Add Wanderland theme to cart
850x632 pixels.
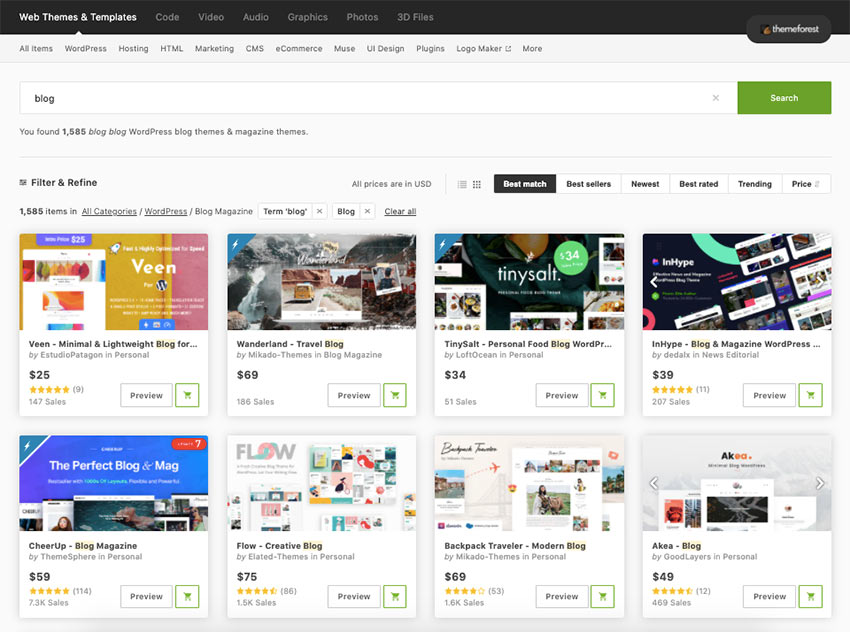tap(395, 395)
